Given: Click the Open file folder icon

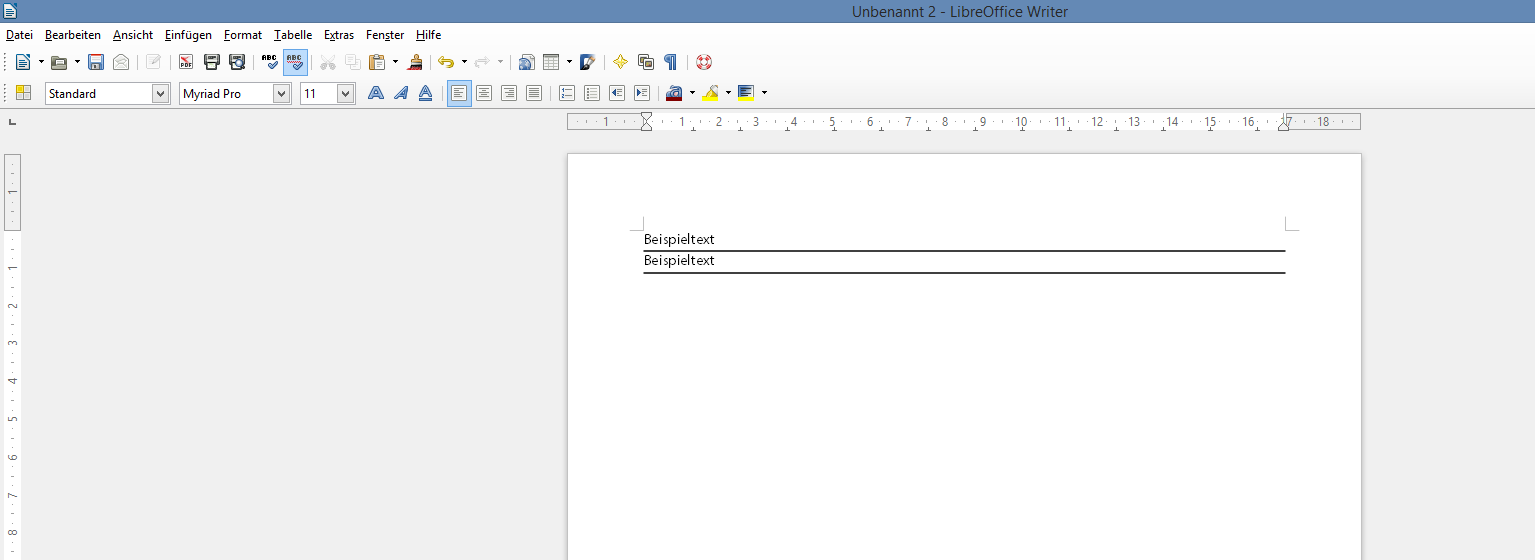Looking at the screenshot, I should coord(59,62).
